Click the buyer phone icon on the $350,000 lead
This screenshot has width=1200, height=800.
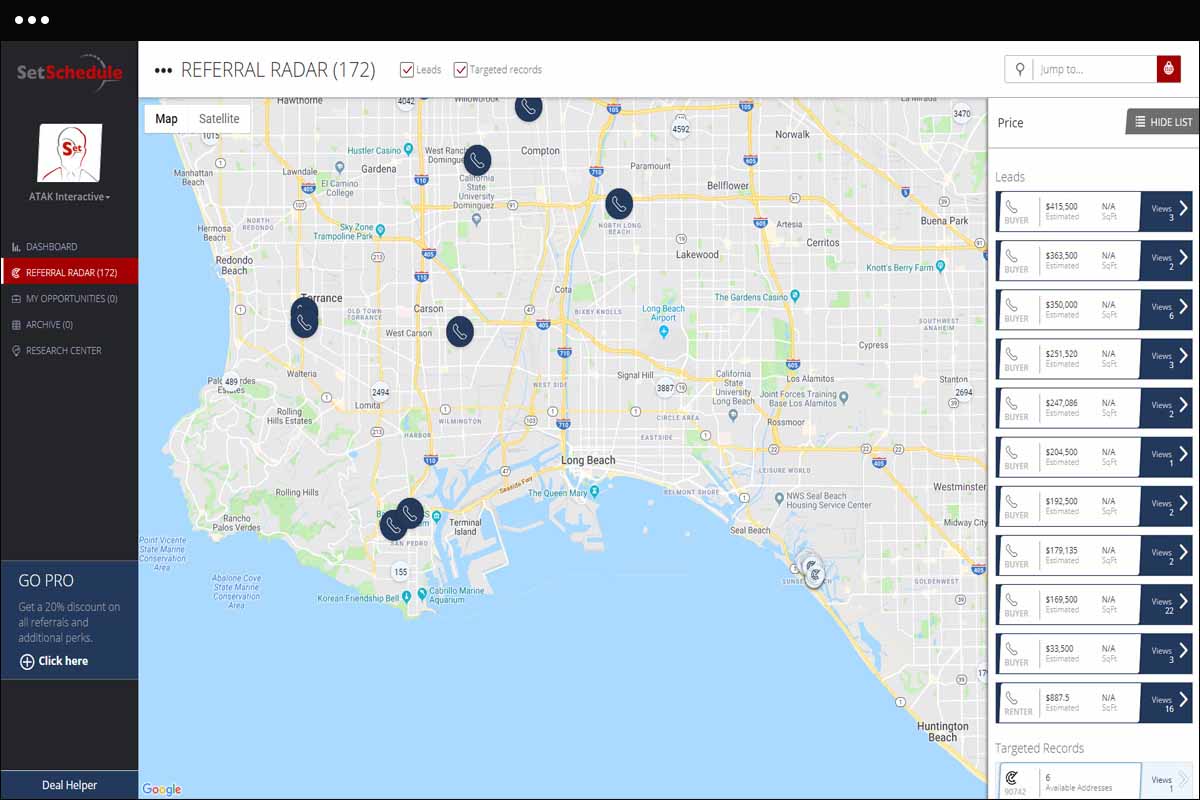(x=1011, y=305)
